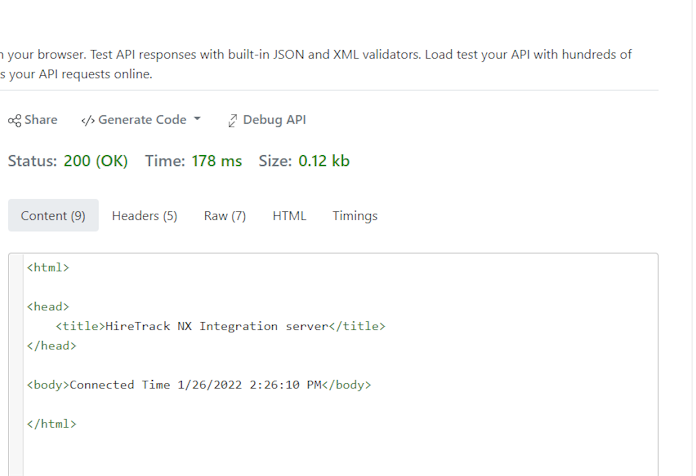Click the share network icon
Viewport: 696px width, 476px height.
click(14, 120)
